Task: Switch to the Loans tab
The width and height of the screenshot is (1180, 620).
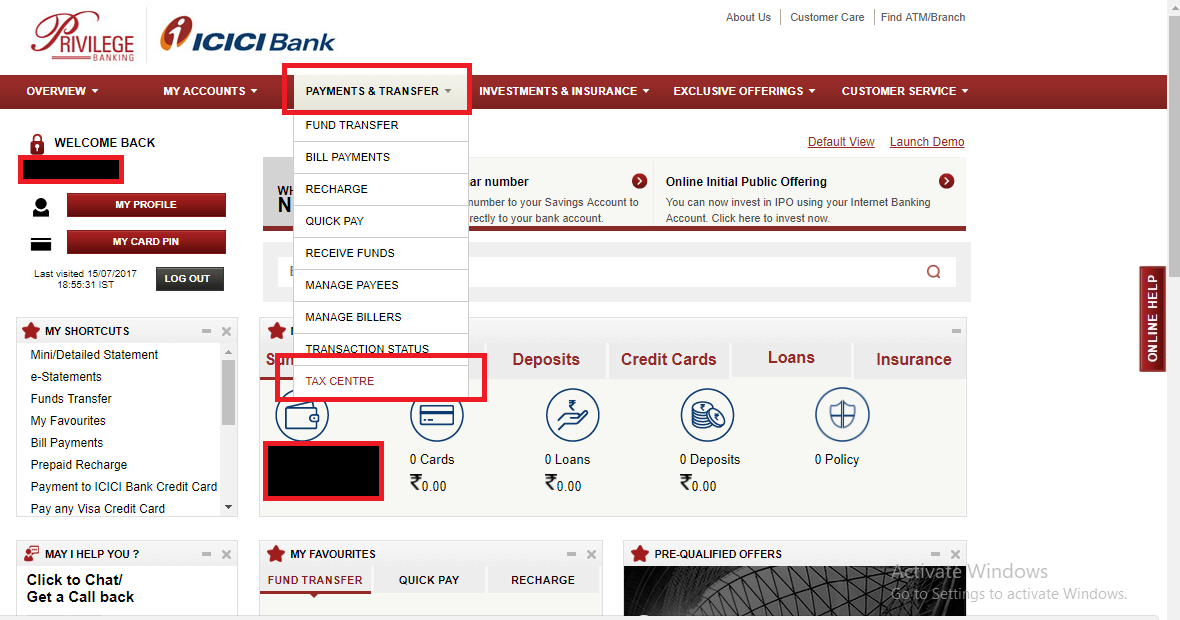Action: click(791, 358)
